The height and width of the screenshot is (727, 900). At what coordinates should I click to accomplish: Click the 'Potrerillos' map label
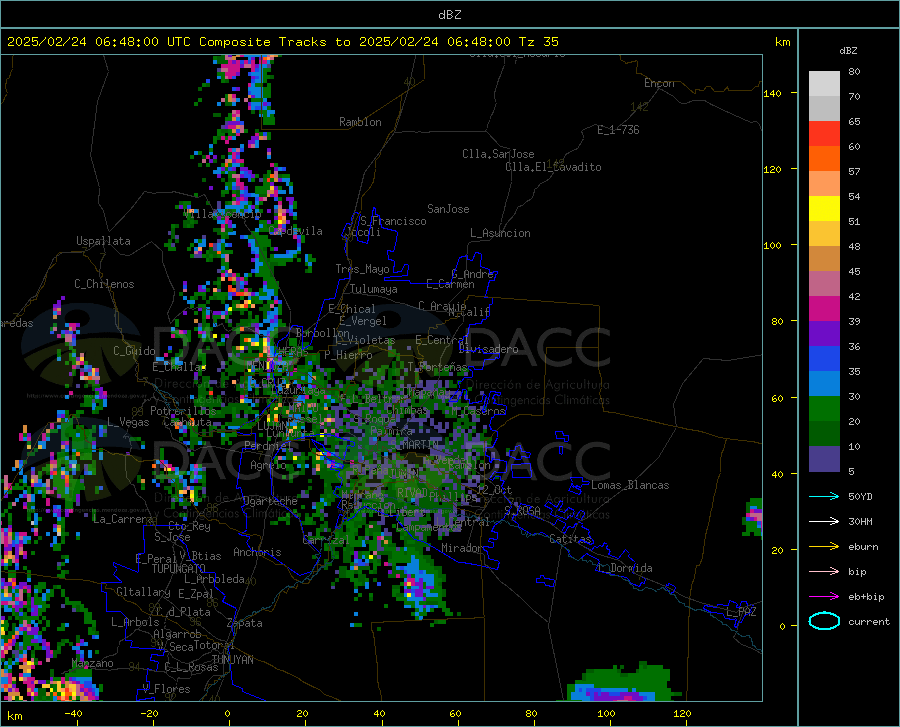point(183,411)
